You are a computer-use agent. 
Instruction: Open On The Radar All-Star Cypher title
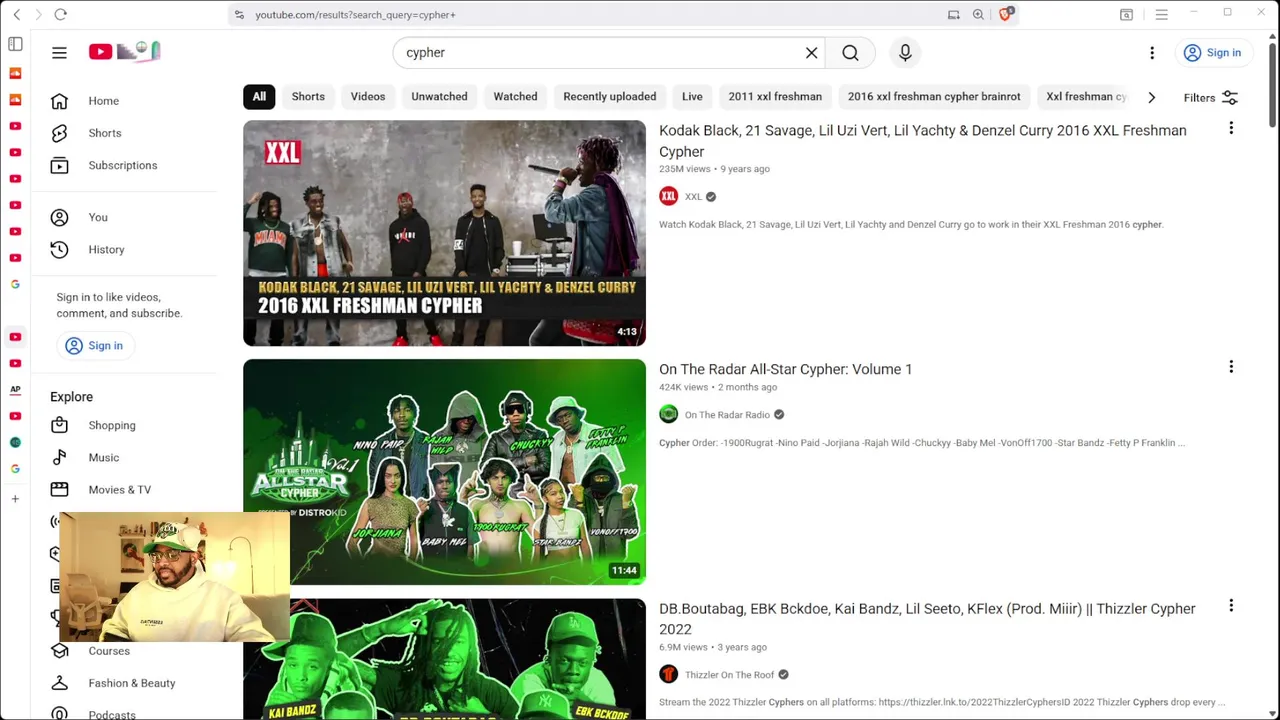tap(785, 369)
